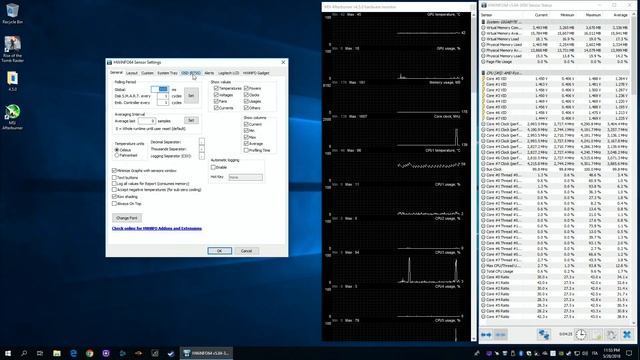Switch to the Layout tab

[131, 73]
